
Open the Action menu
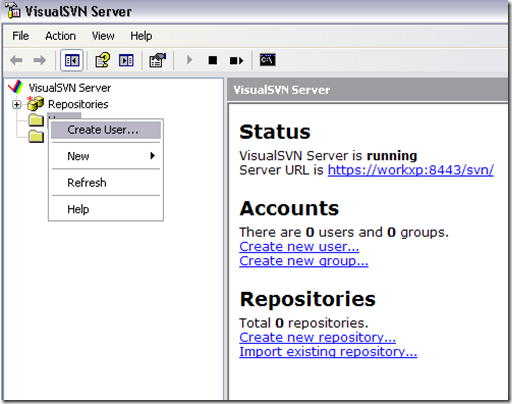[x=61, y=36]
